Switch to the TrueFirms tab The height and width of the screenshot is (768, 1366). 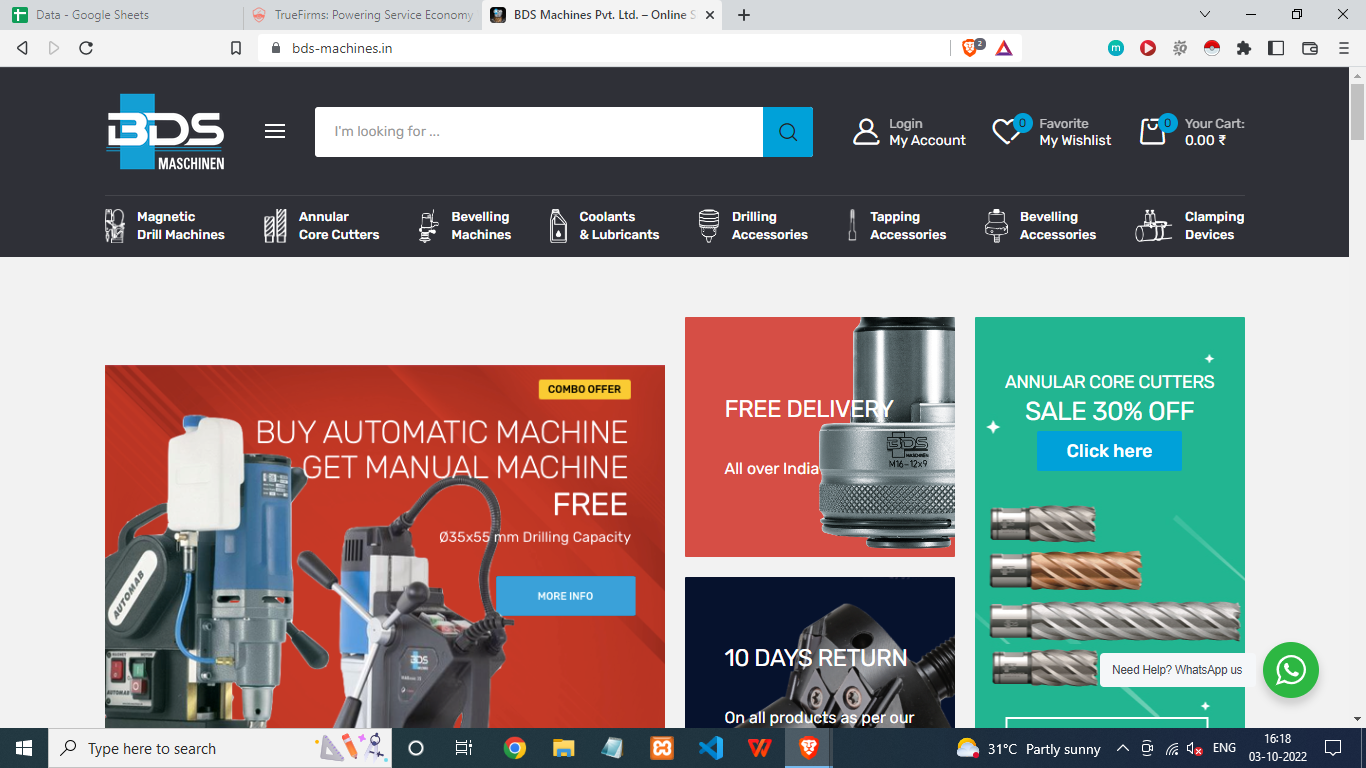coord(363,15)
